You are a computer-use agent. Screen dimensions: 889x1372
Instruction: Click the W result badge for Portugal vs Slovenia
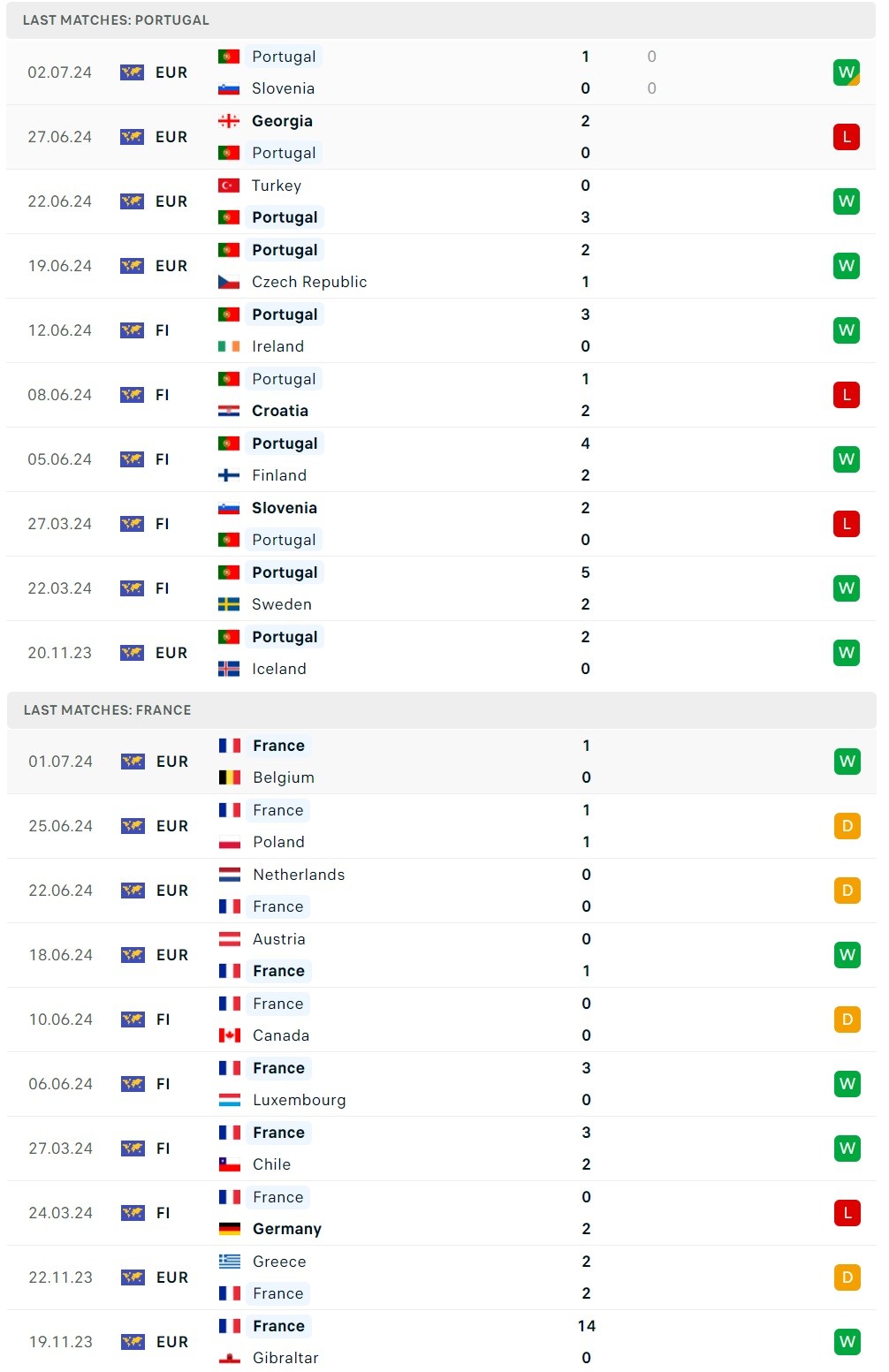click(846, 72)
